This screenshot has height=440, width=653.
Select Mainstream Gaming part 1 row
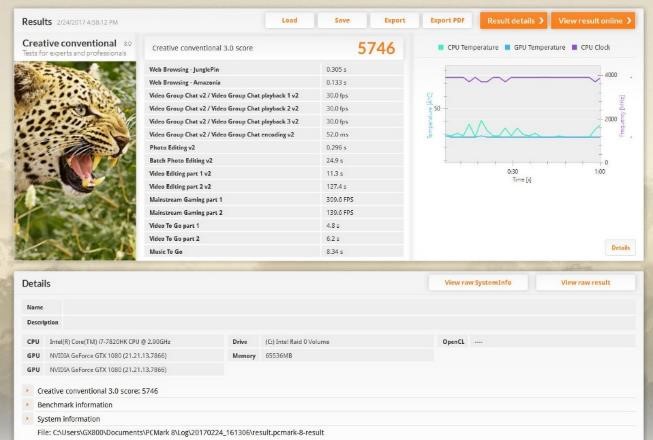tap(274, 199)
